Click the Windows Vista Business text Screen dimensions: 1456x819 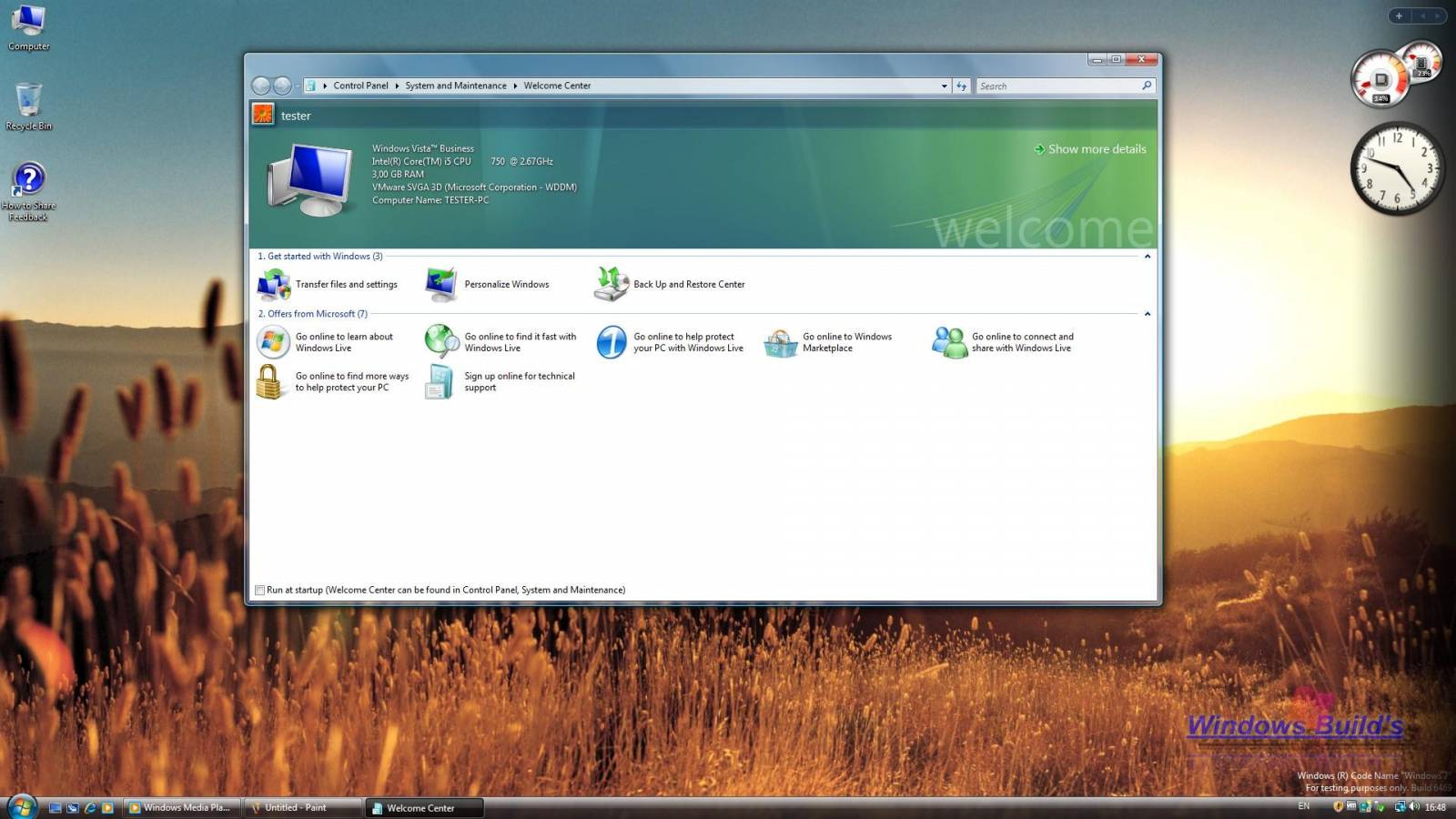pyautogui.click(x=423, y=148)
